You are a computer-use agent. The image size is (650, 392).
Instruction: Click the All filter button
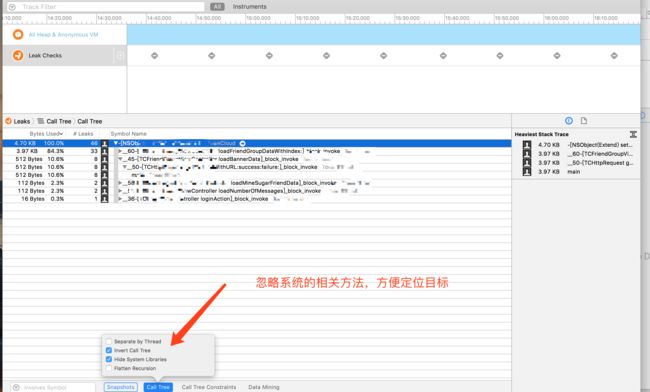[217, 7]
